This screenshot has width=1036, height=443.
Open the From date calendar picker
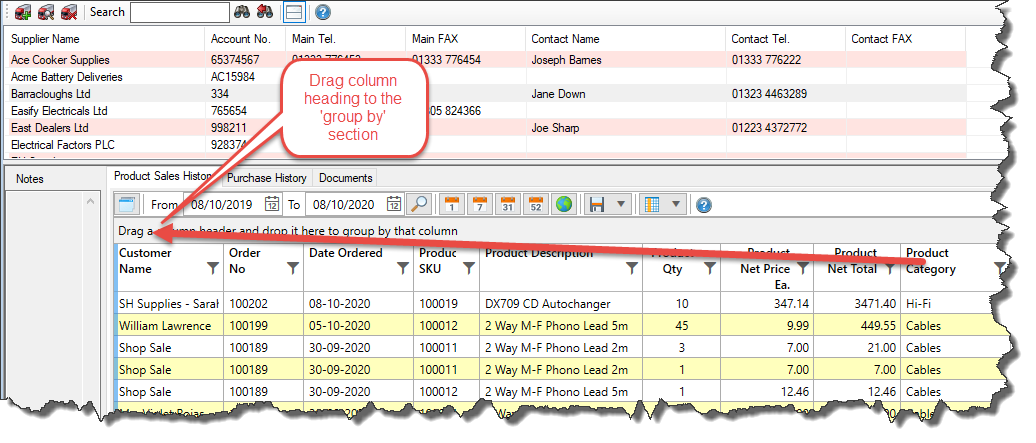pos(272,204)
